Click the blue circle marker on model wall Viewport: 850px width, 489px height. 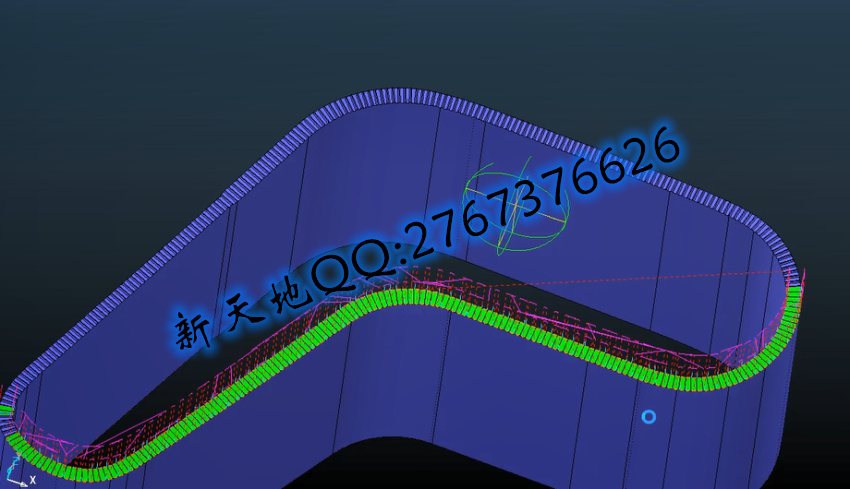pos(648,417)
